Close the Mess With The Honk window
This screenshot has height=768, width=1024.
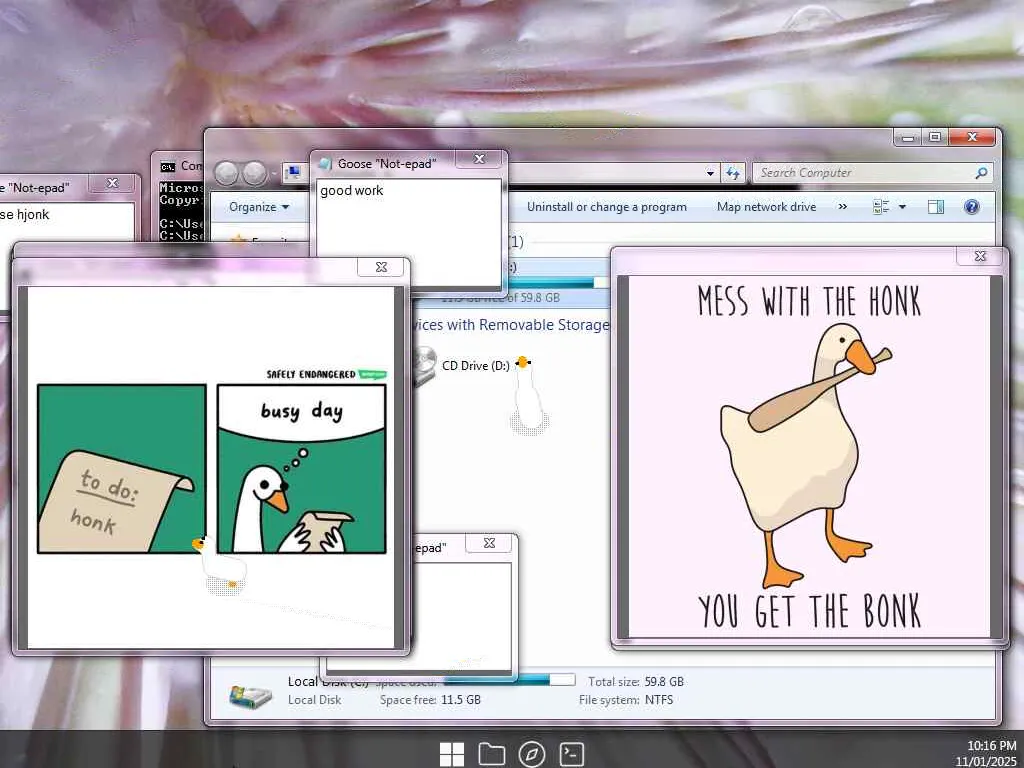(980, 256)
